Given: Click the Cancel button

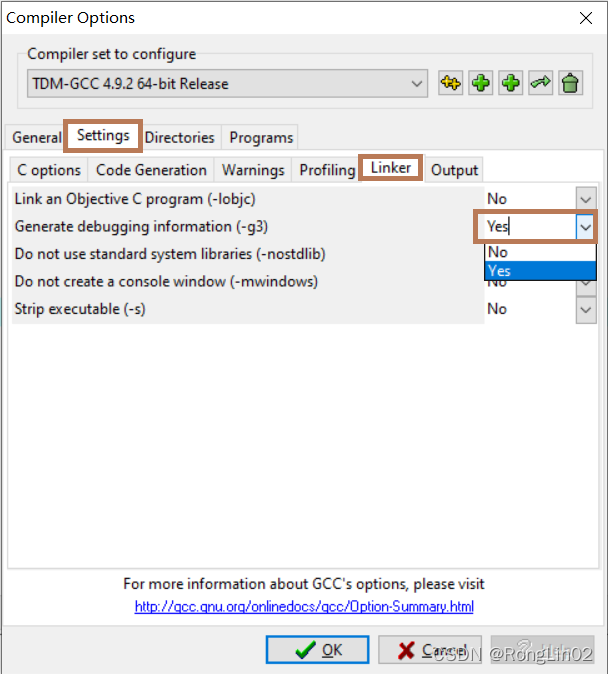Looking at the screenshot, I should click(430, 649).
